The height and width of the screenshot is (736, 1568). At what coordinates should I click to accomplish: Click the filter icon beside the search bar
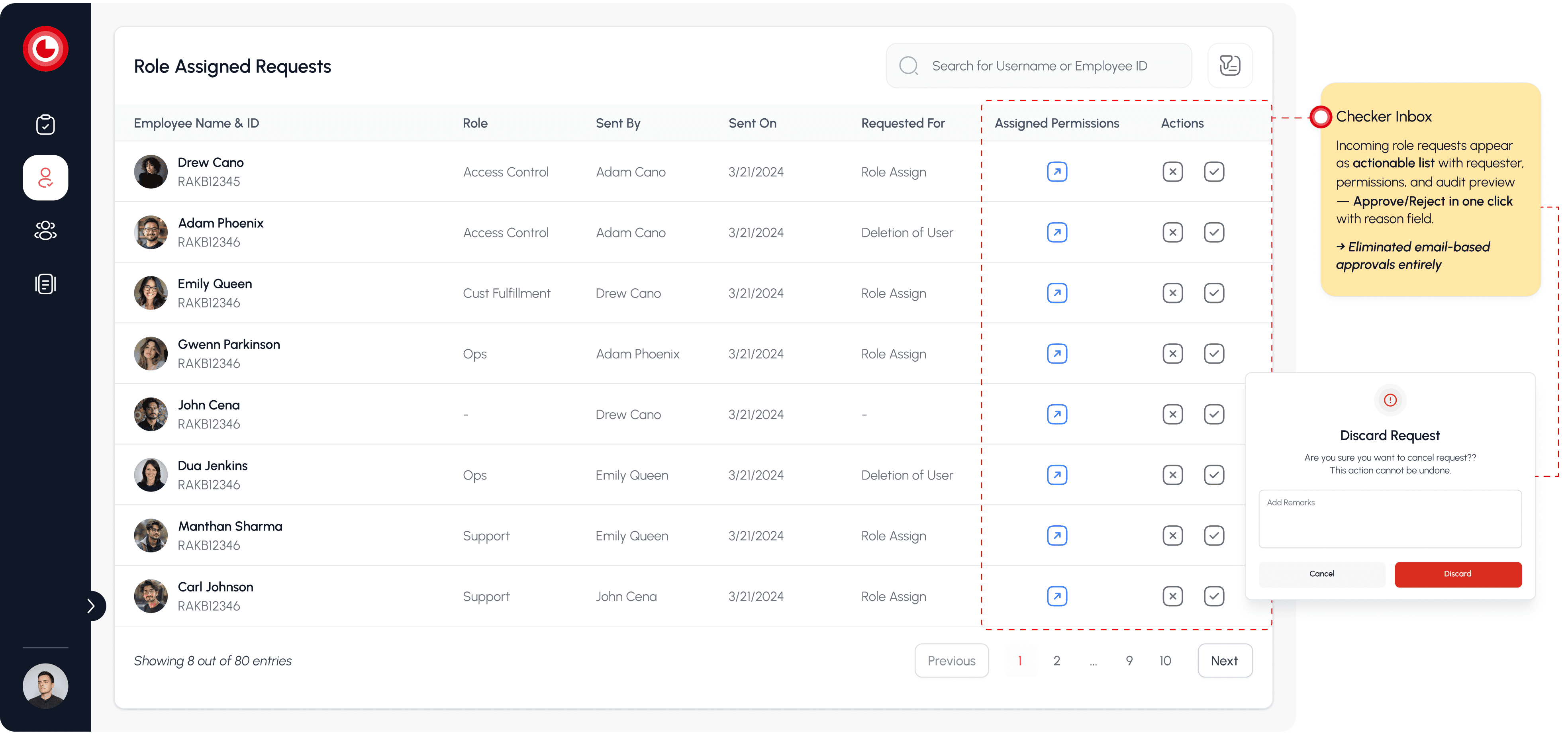click(1229, 66)
